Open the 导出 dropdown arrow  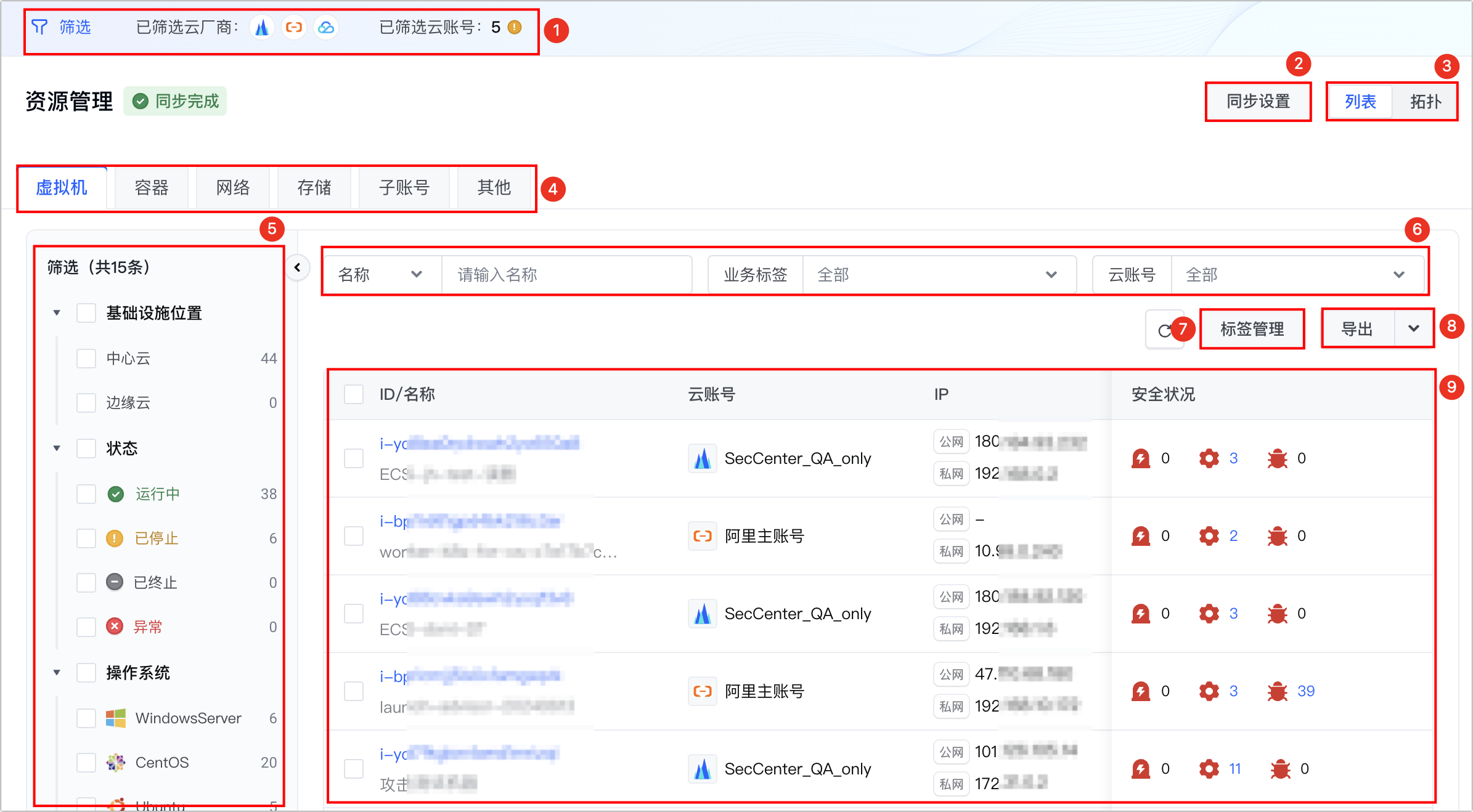coord(1414,329)
